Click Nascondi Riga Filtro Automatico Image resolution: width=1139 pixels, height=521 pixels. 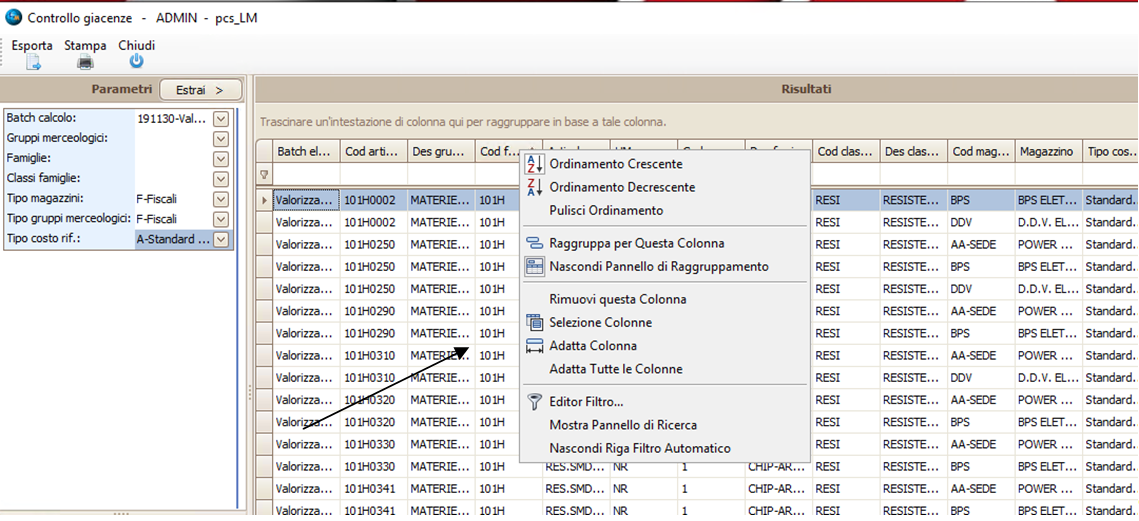[x=639, y=449]
